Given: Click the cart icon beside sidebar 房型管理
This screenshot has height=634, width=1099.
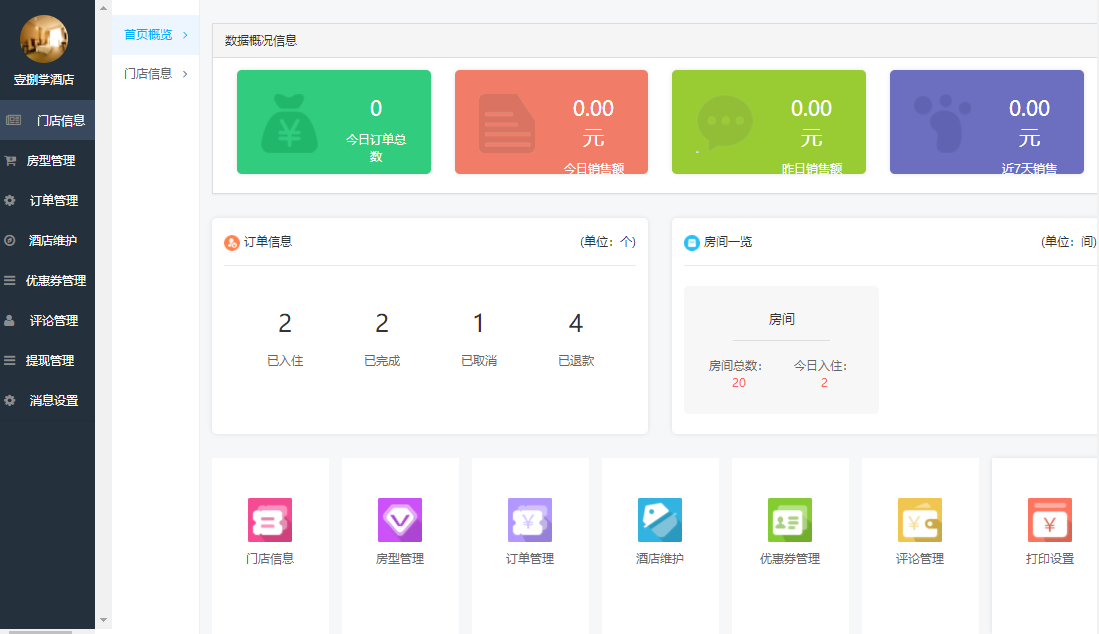Looking at the screenshot, I should click(11, 160).
